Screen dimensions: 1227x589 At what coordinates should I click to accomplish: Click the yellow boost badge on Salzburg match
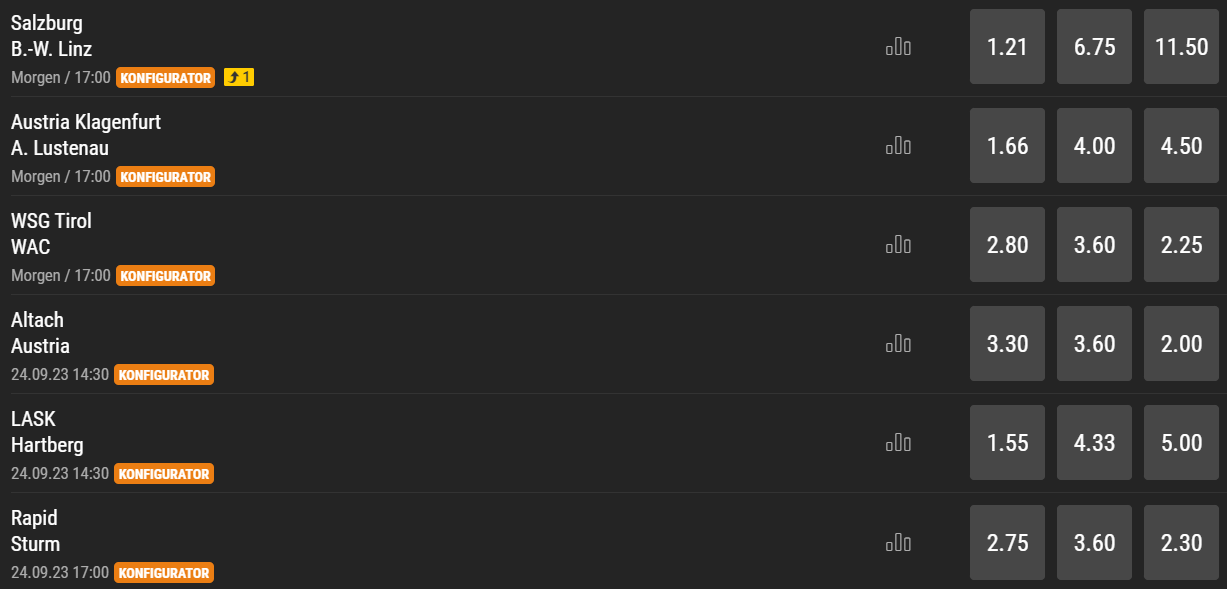[239, 77]
